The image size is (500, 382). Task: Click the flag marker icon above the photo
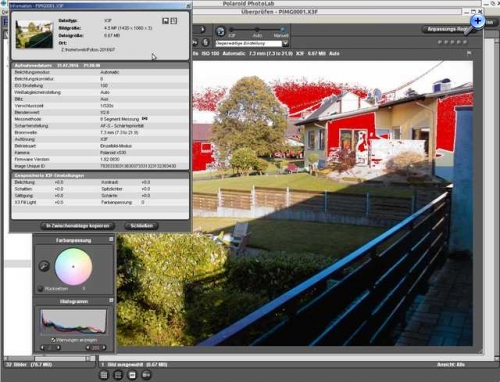click(x=469, y=53)
